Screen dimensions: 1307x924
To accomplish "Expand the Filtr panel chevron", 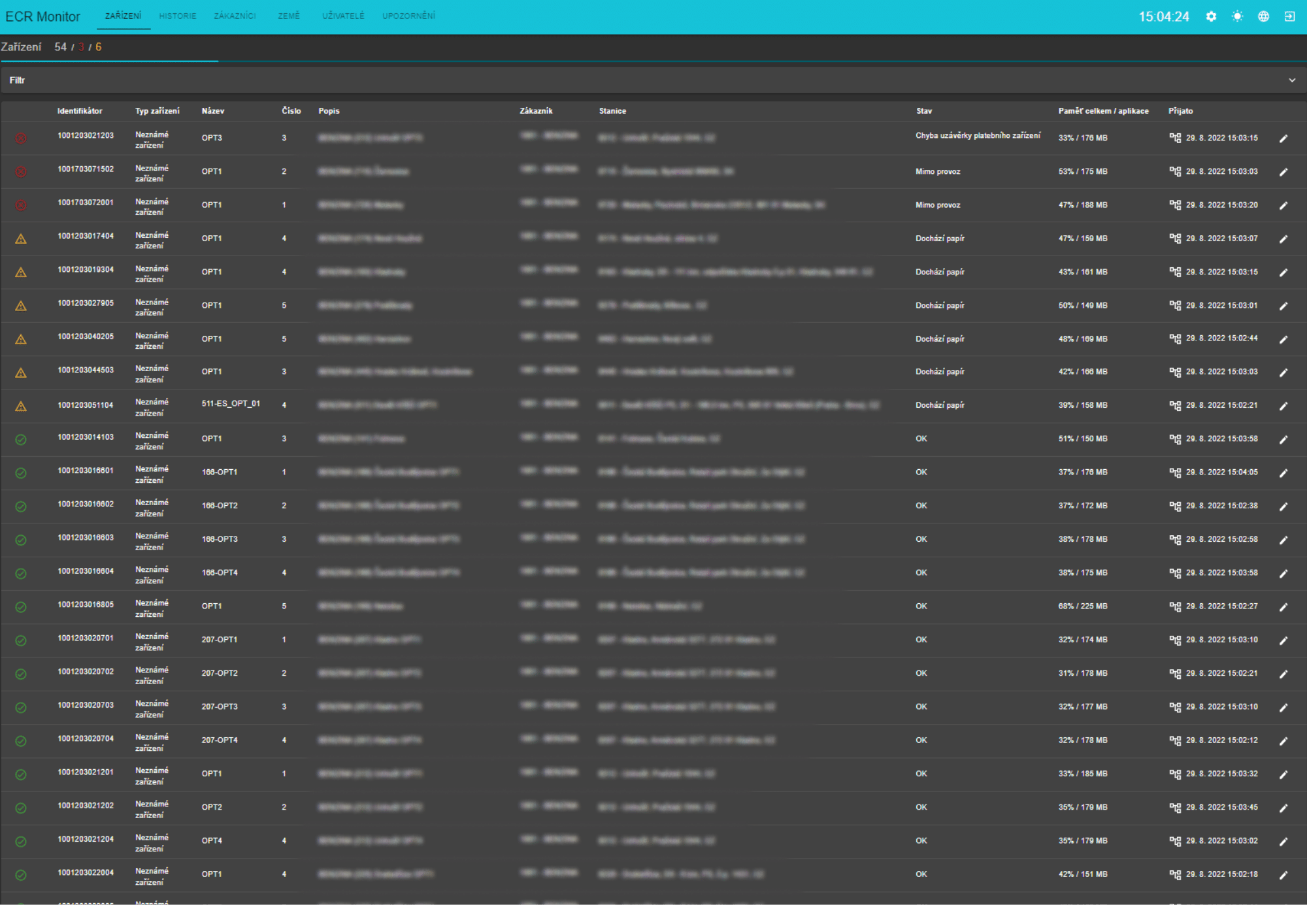I will pyautogui.click(x=1292, y=80).
